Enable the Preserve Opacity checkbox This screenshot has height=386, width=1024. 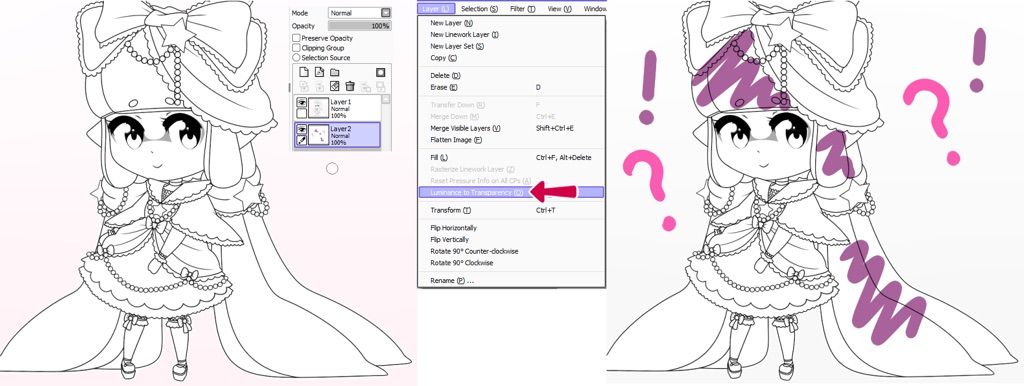tap(296, 38)
